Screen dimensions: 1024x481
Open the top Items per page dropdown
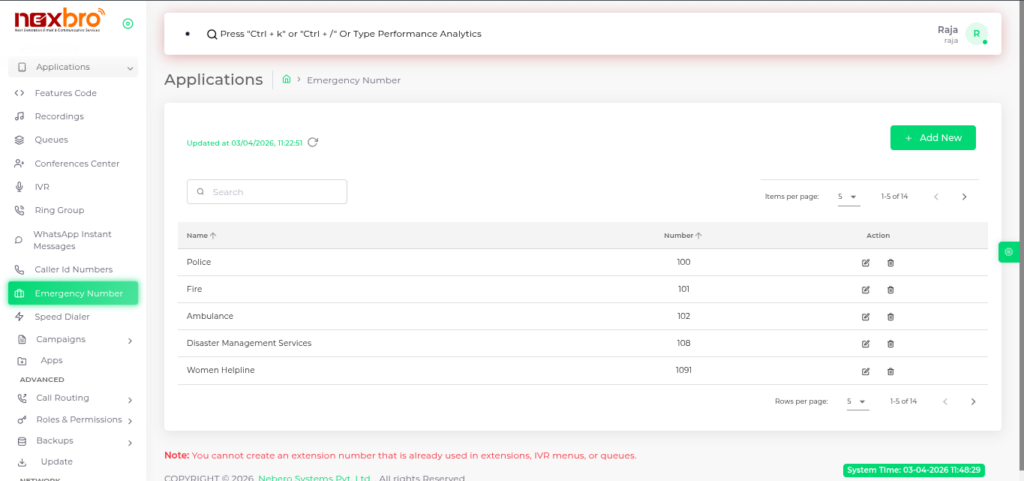[x=847, y=197]
